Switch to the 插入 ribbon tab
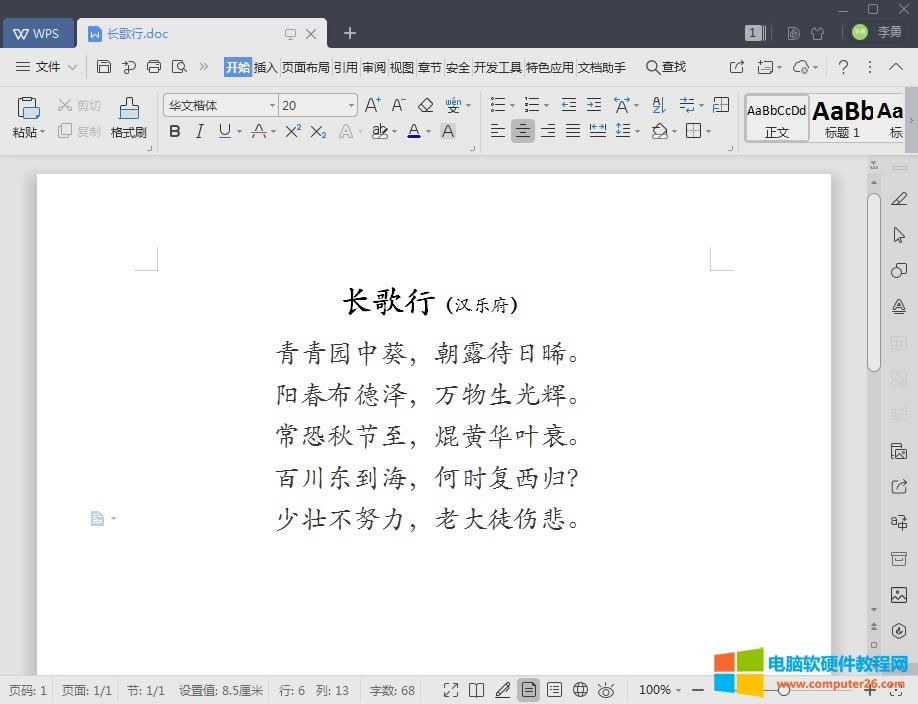 point(266,67)
